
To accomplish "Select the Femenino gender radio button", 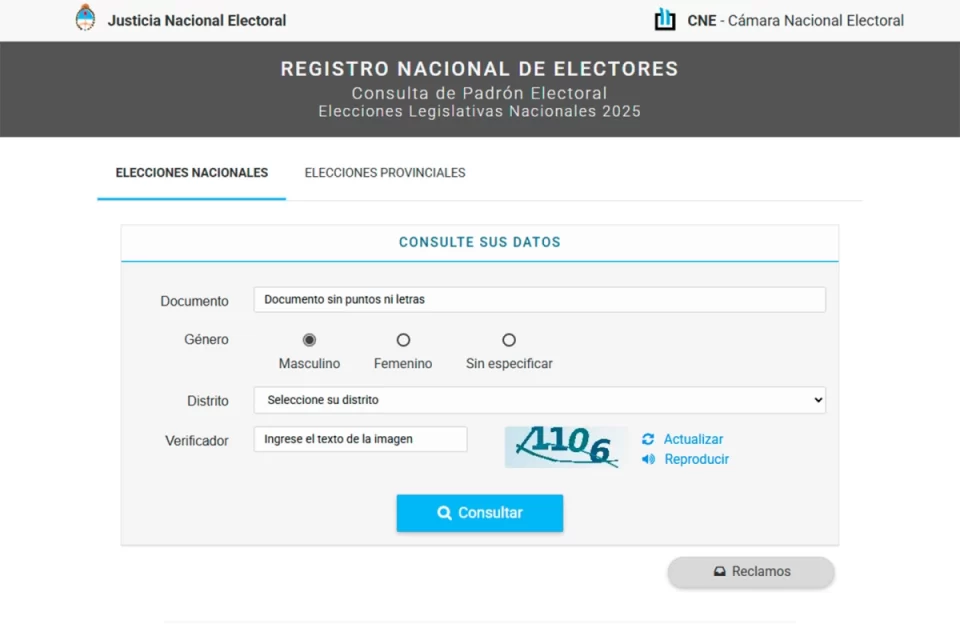I will tap(403, 340).
